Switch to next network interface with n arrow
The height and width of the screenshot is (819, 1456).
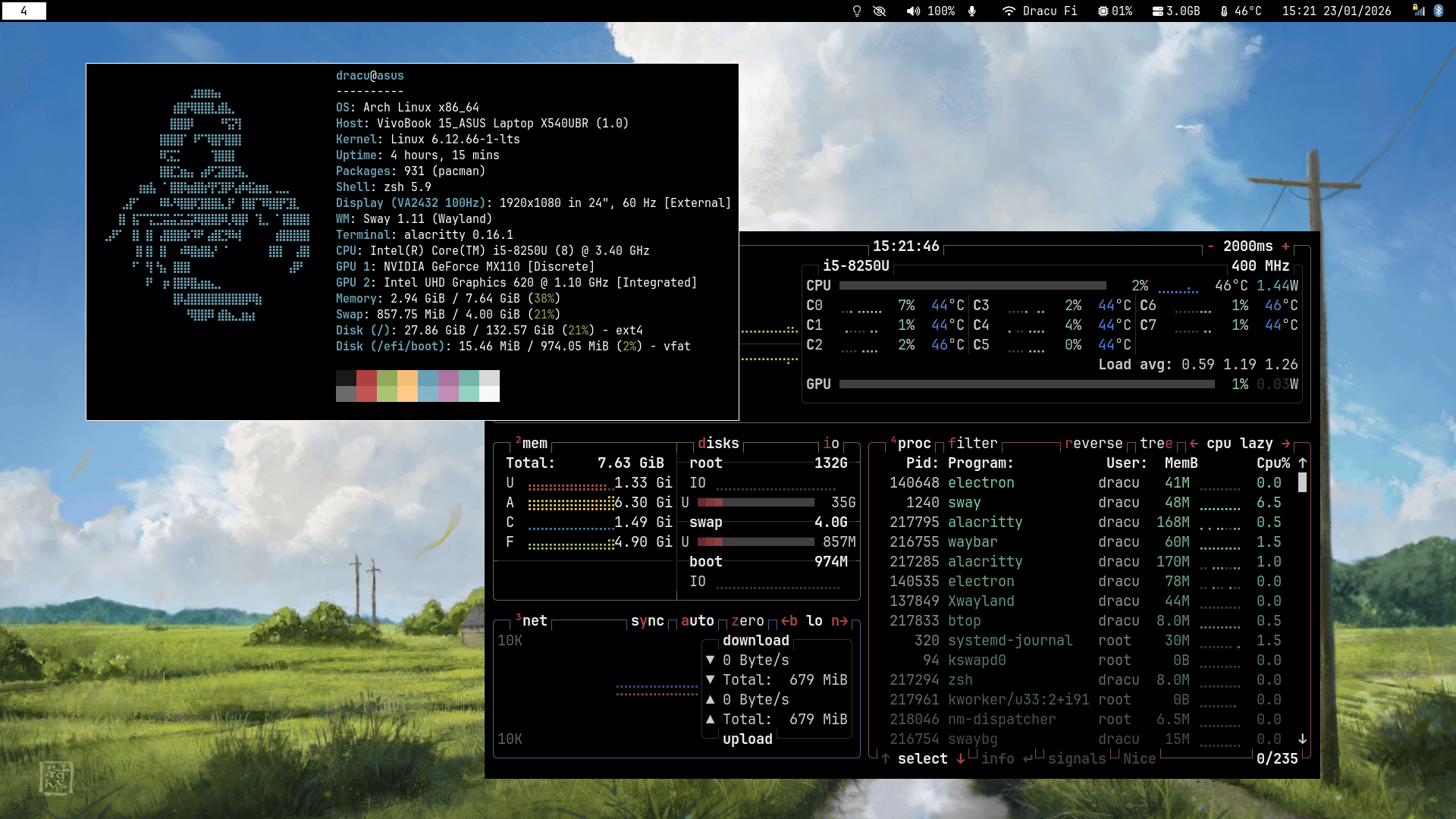(x=839, y=621)
